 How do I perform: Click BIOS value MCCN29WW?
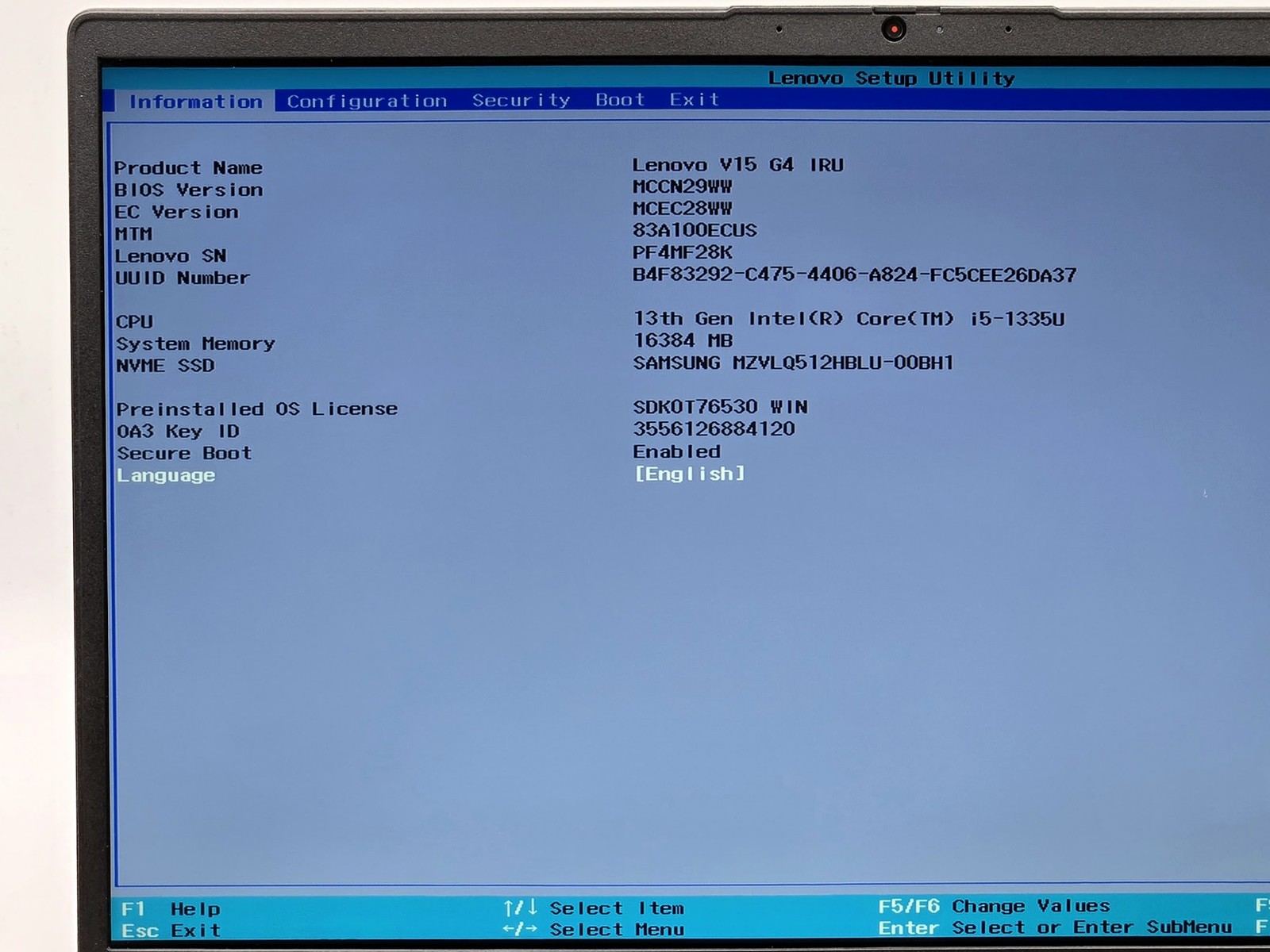point(682,186)
